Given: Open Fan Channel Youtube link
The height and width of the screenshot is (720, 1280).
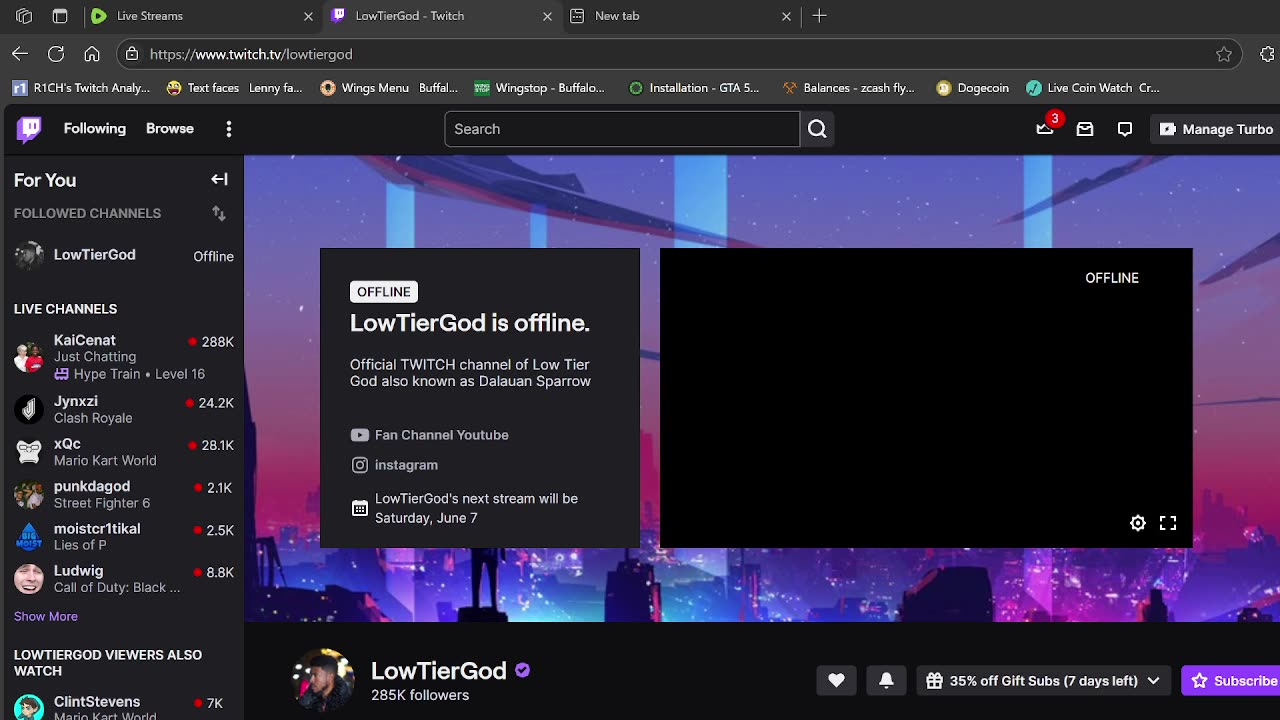Looking at the screenshot, I should pos(430,435).
